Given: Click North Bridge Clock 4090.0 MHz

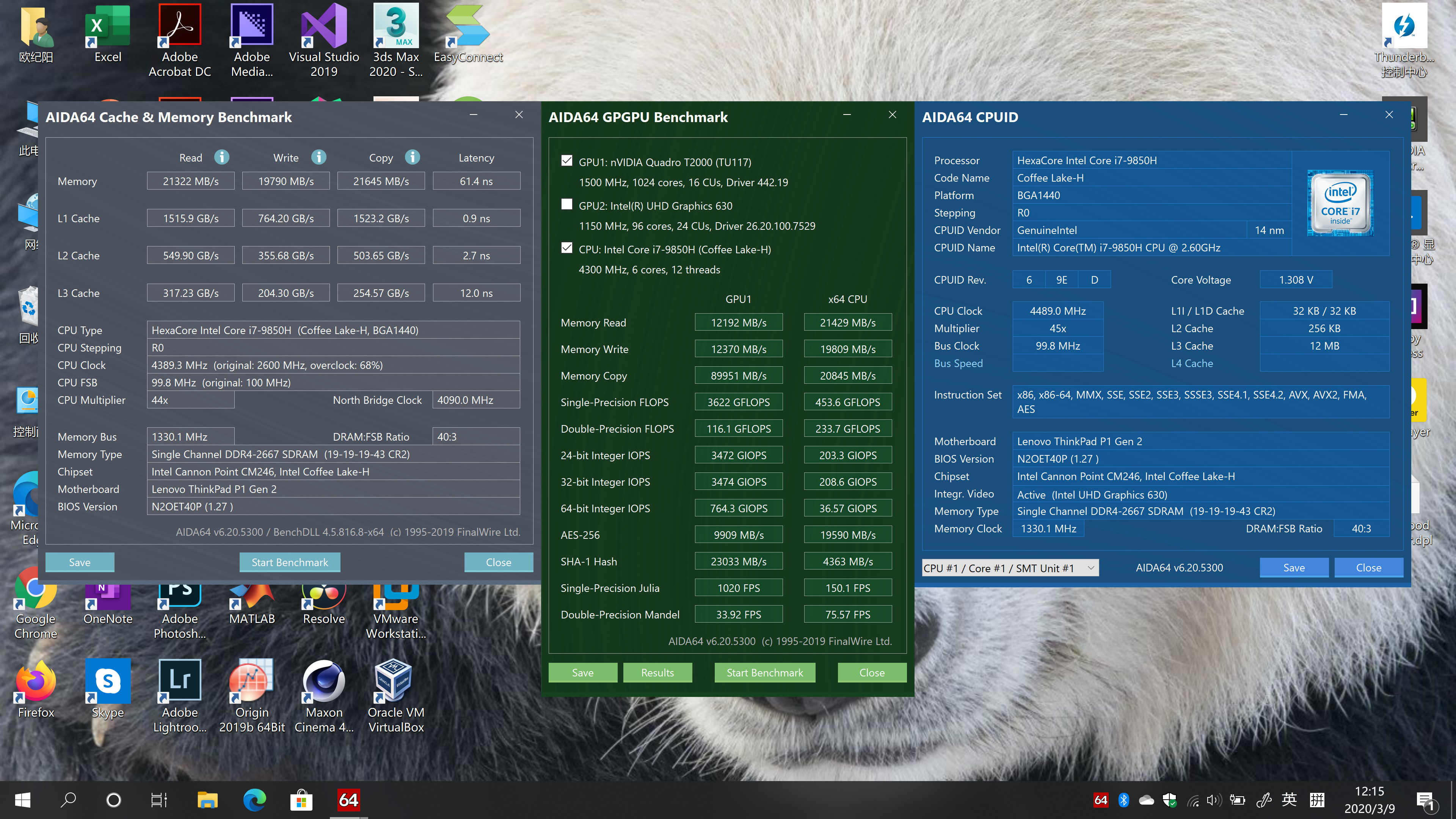Looking at the screenshot, I should 476,400.
